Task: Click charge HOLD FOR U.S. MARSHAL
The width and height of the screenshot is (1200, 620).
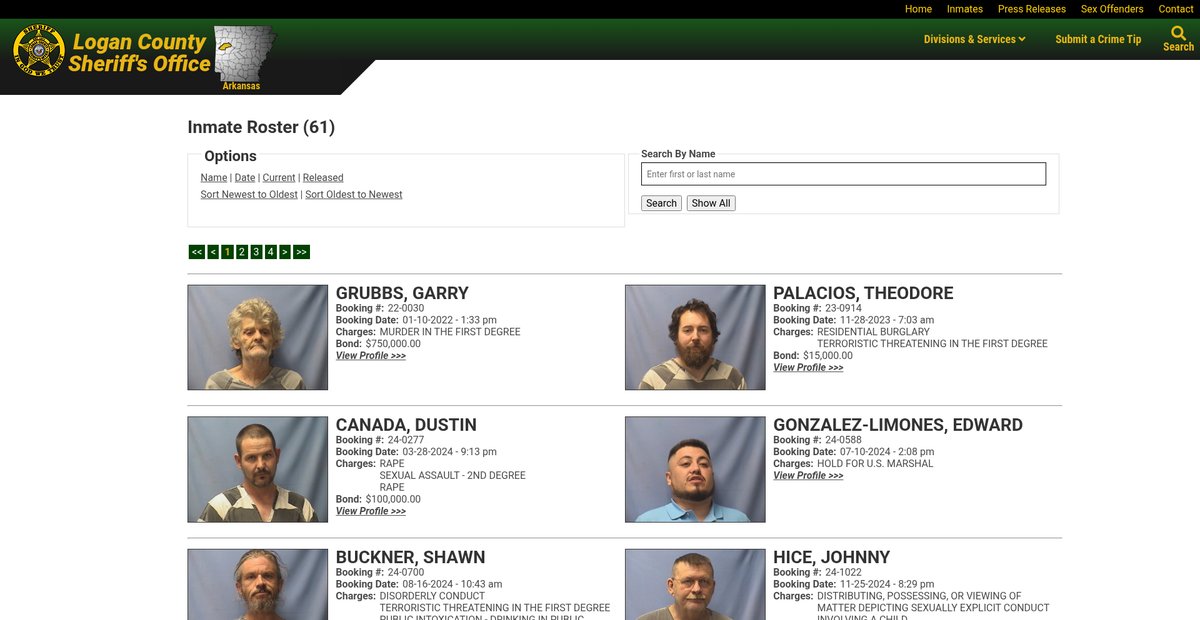Action: coord(875,464)
